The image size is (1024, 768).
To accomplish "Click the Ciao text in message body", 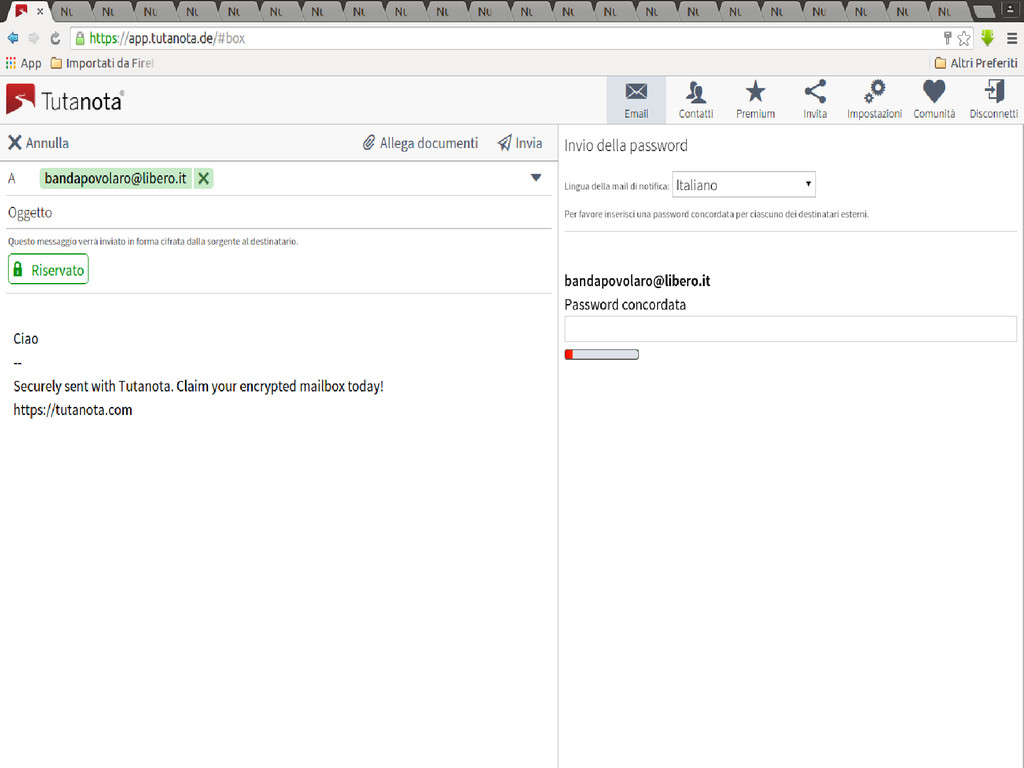I will [25, 339].
